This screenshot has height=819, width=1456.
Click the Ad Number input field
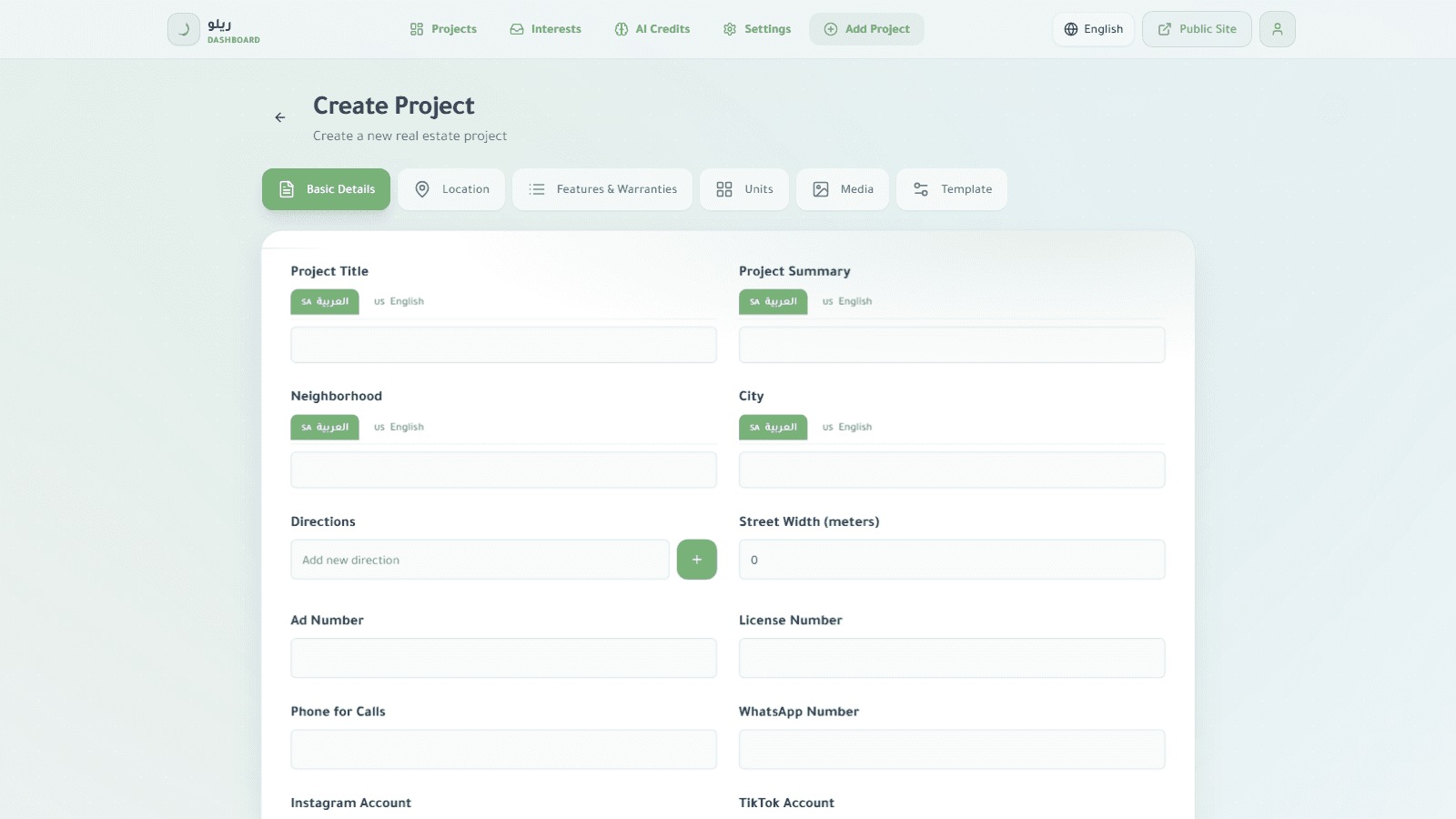pos(504,658)
